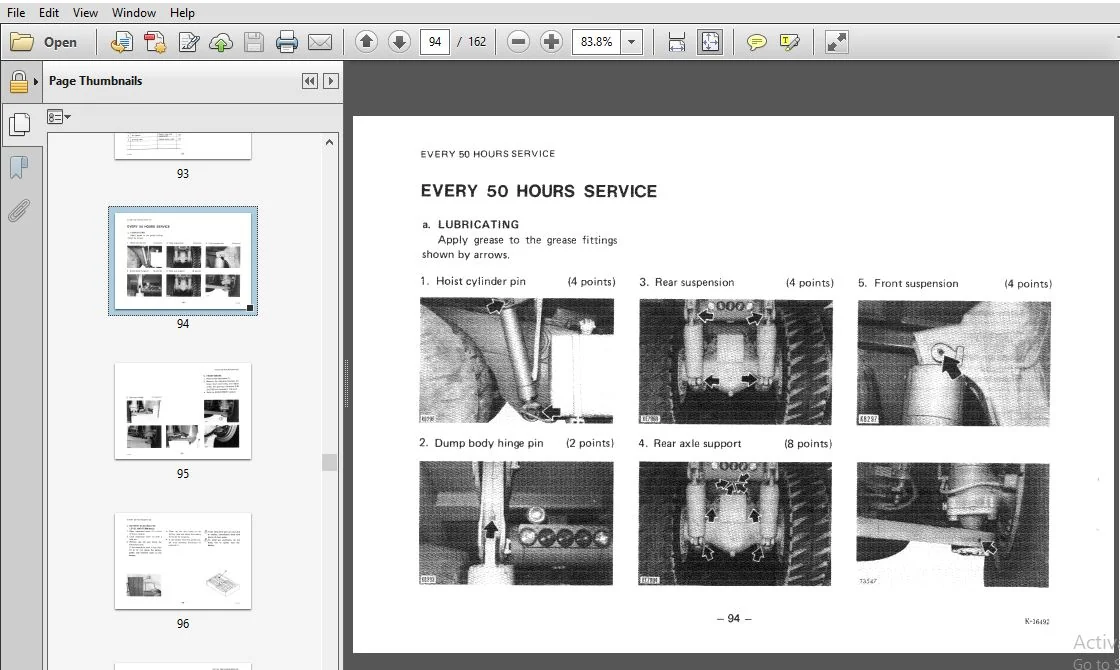Viewport: 1120px width, 670px height.
Task: Click the Rear suspension caption
Action: pyautogui.click(x=694, y=282)
